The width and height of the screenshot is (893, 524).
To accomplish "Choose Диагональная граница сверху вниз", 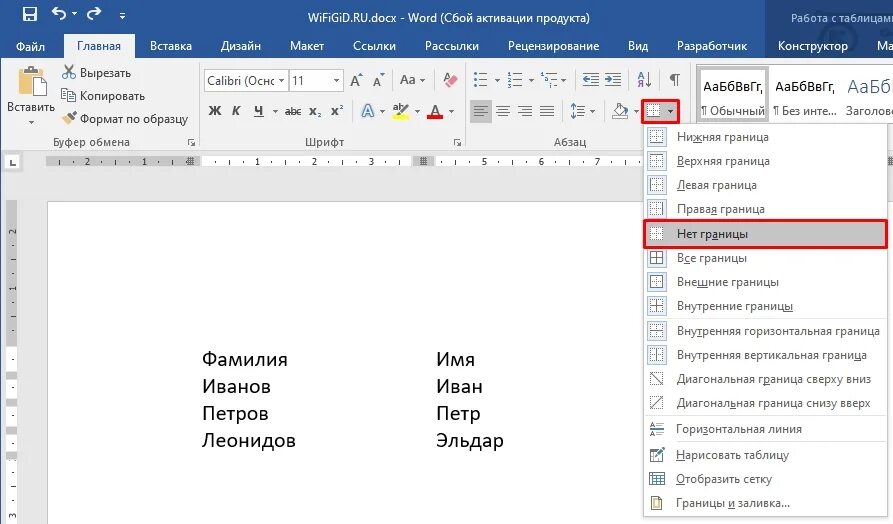I will 765,379.
